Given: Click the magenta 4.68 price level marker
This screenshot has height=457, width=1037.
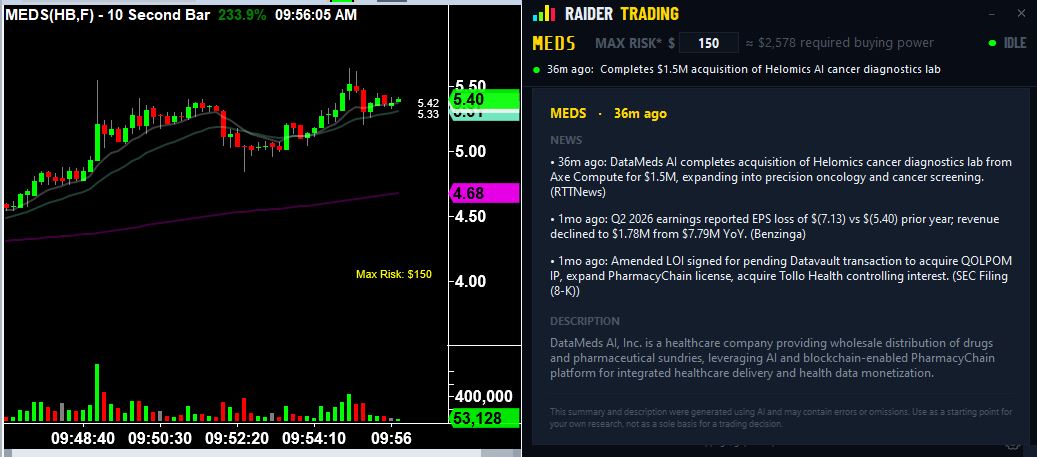Looking at the screenshot, I should coord(483,193).
